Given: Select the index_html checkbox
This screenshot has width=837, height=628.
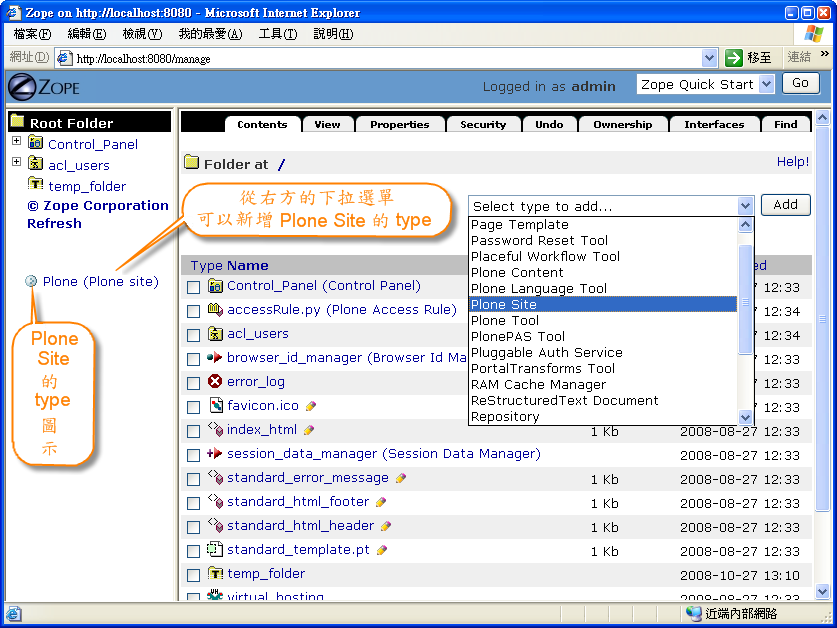Looking at the screenshot, I should click(193, 431).
